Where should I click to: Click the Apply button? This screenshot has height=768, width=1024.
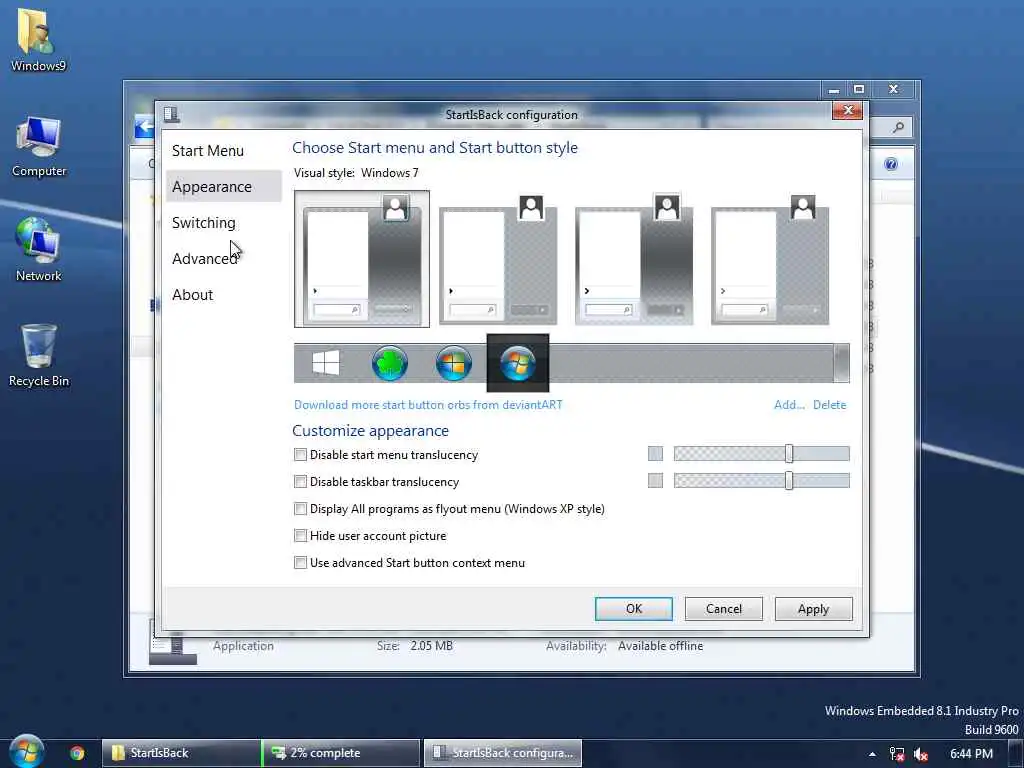[x=813, y=609]
